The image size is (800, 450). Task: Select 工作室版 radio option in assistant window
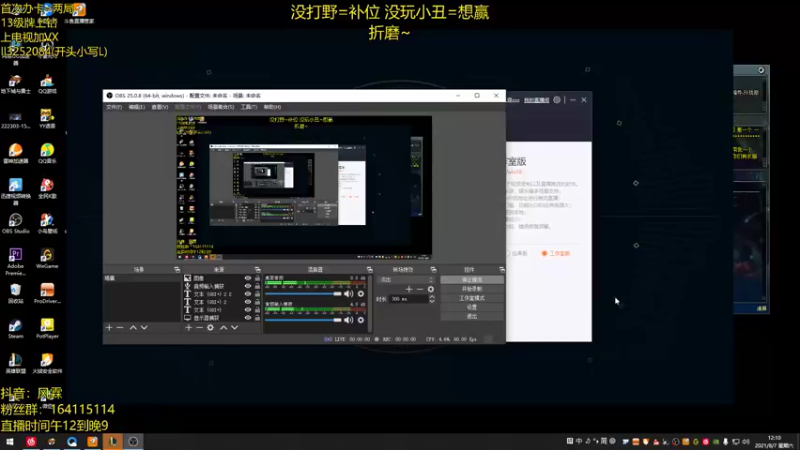(556, 254)
